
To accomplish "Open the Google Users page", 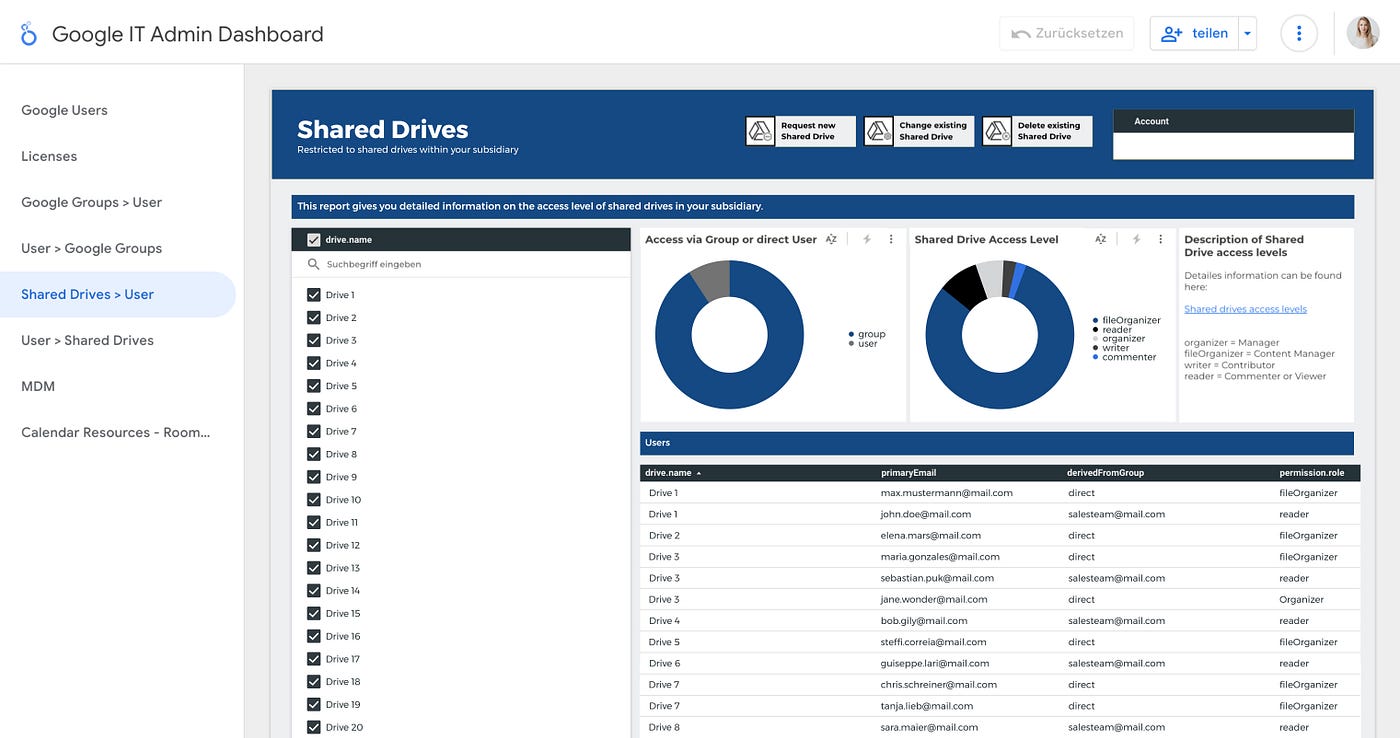I will (64, 110).
